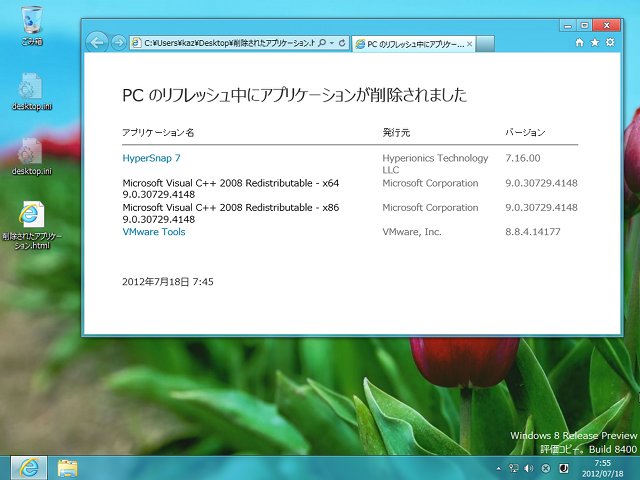640x480 pixels.
Task: Click the IME input tray icon
Action: 564,468
